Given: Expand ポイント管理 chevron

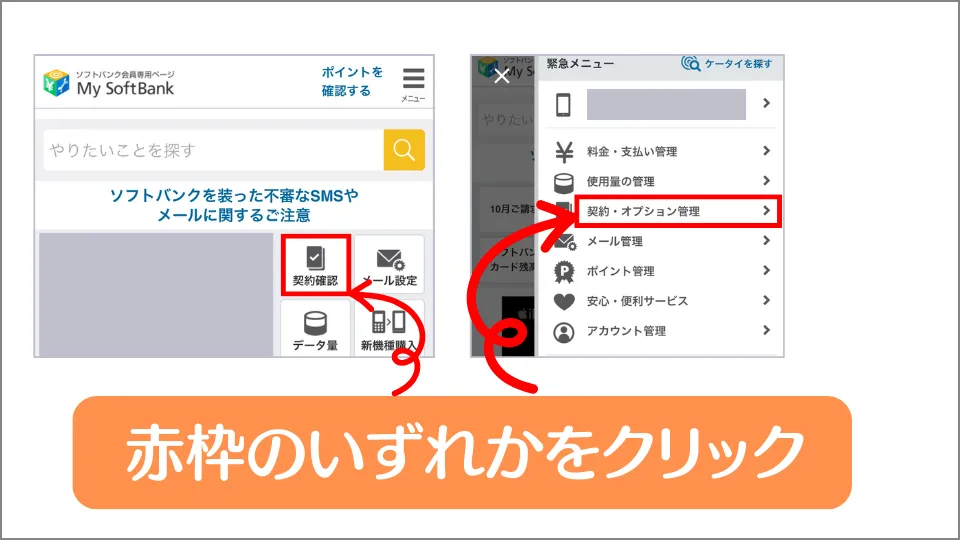Looking at the screenshot, I should tap(766, 271).
